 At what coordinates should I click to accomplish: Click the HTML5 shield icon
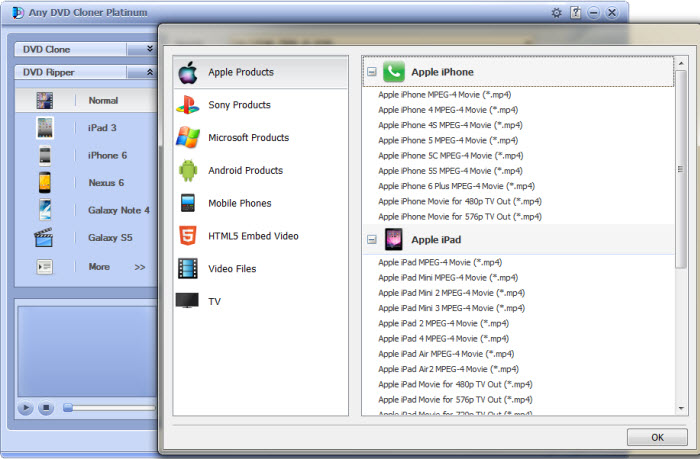188,236
